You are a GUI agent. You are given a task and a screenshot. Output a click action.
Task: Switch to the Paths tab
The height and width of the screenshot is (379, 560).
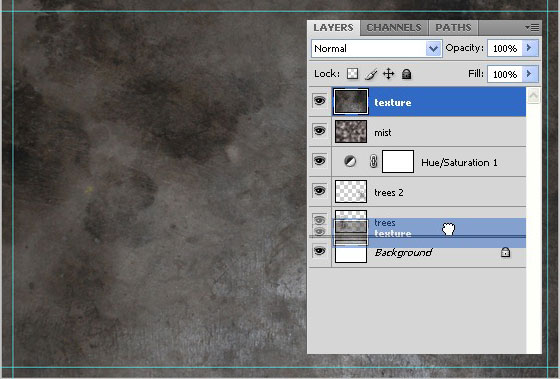453,28
